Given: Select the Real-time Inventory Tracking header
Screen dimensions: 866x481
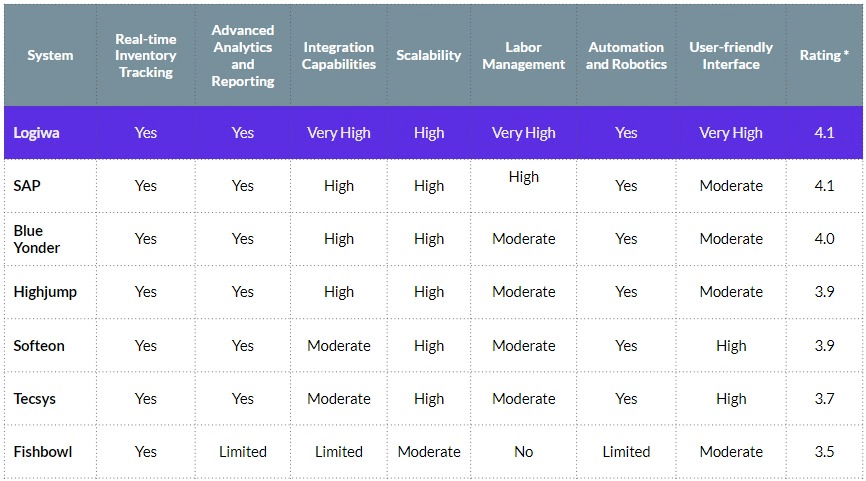Looking at the screenshot, I should 146,55.
